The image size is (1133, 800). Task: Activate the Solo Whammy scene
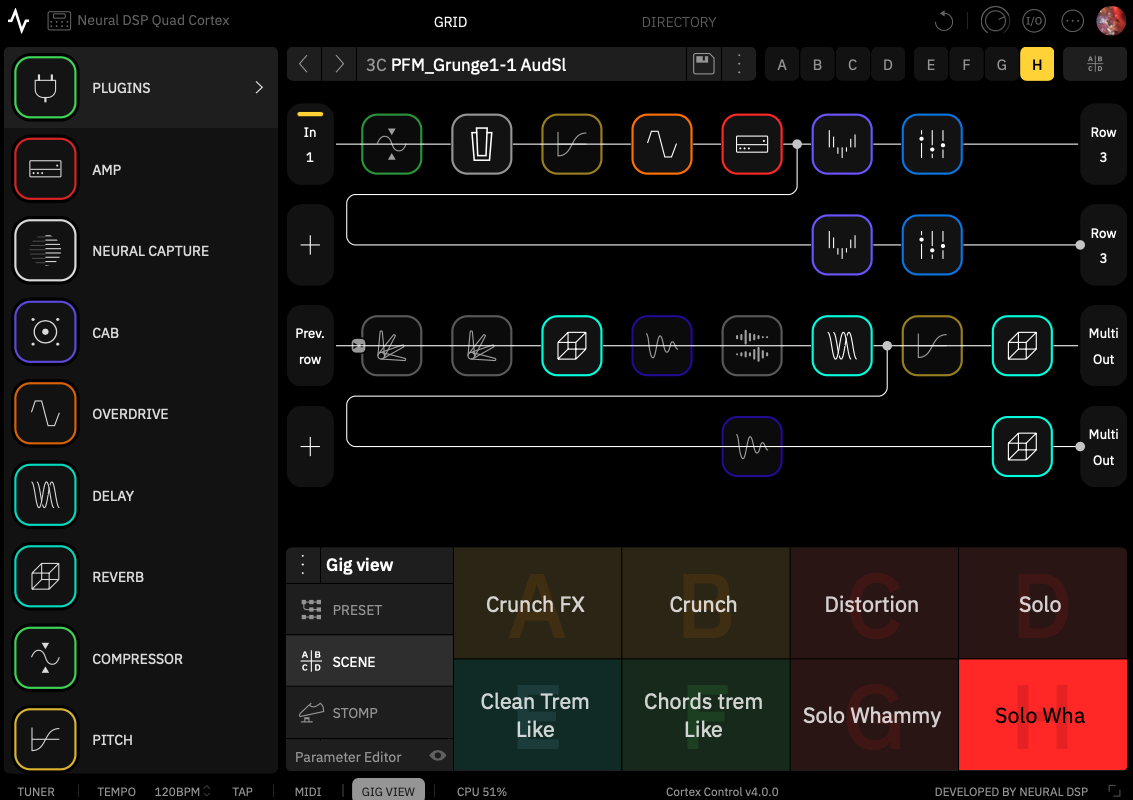tap(874, 715)
